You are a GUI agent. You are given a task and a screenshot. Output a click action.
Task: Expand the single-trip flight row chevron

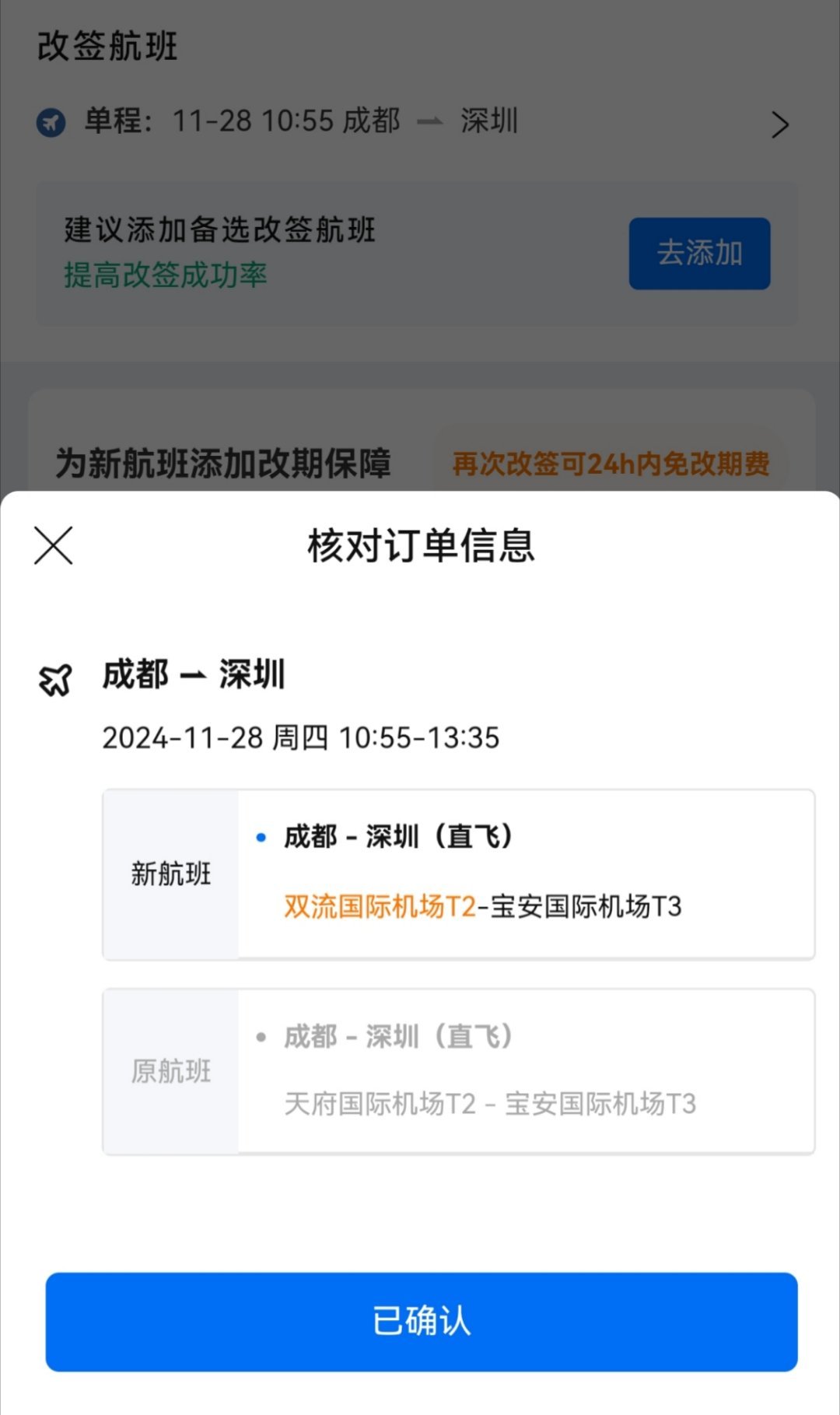click(x=779, y=124)
